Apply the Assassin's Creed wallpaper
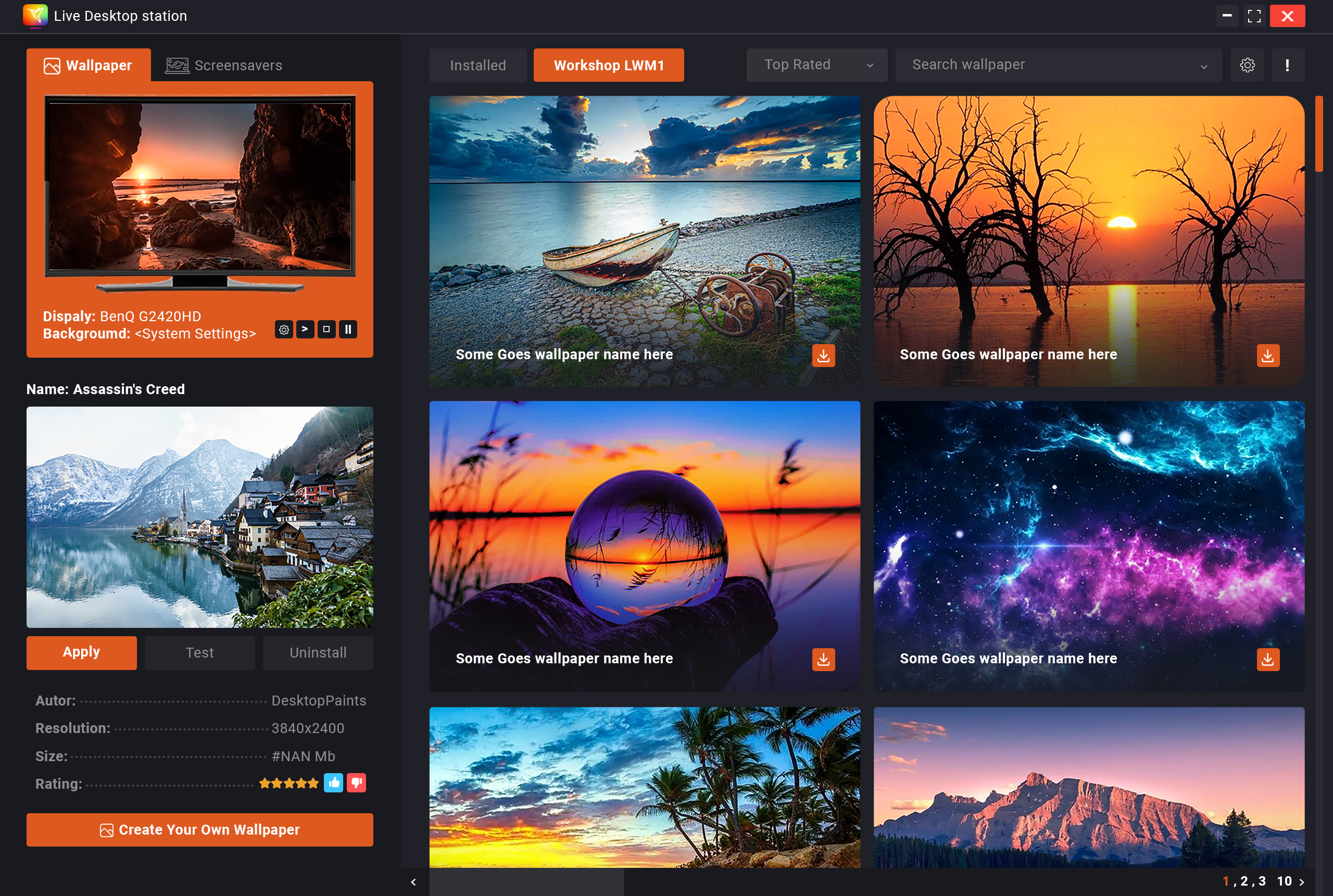Image resolution: width=1333 pixels, height=896 pixels. (81, 652)
